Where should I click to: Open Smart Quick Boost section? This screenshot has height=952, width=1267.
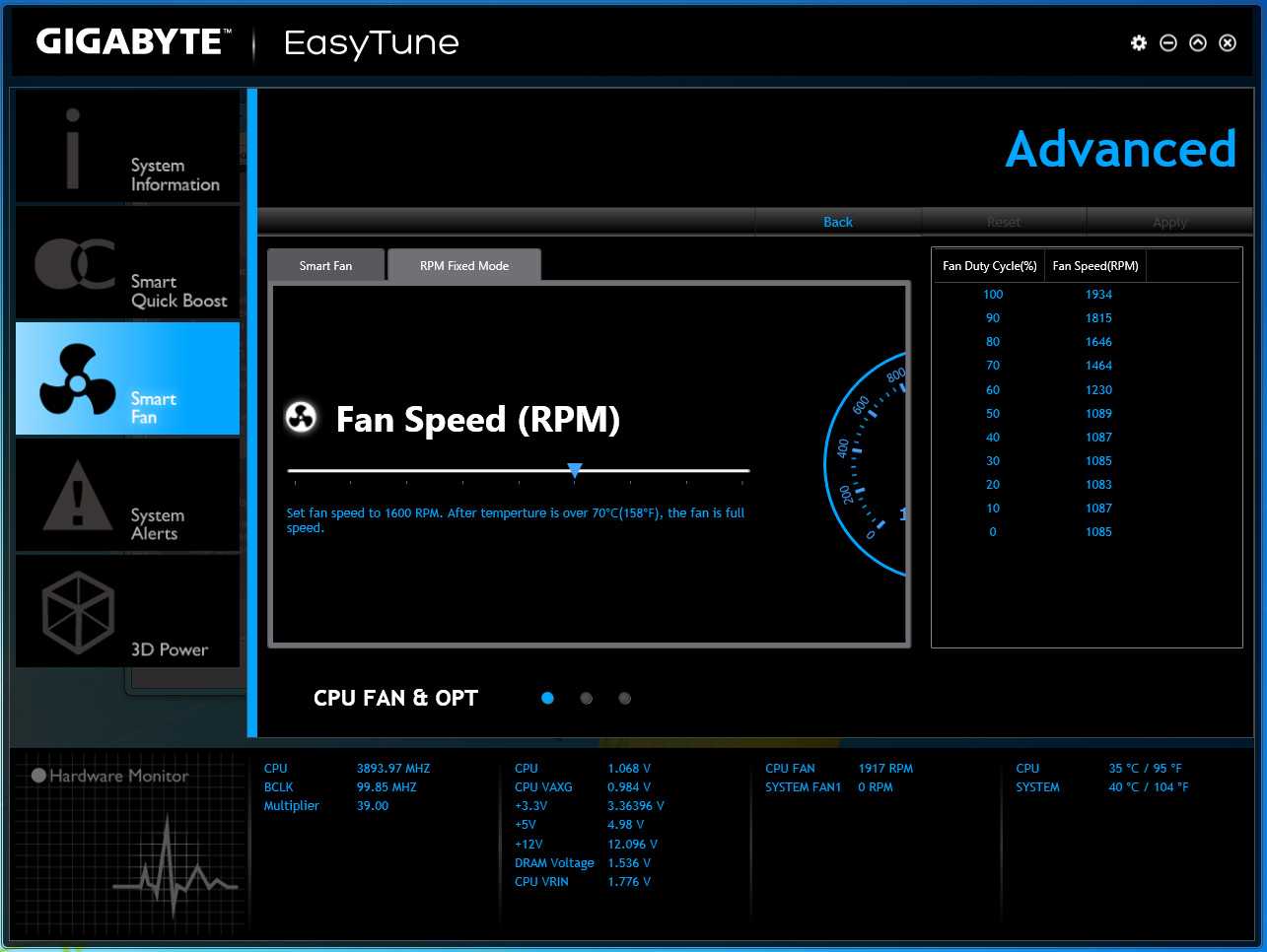point(127,263)
